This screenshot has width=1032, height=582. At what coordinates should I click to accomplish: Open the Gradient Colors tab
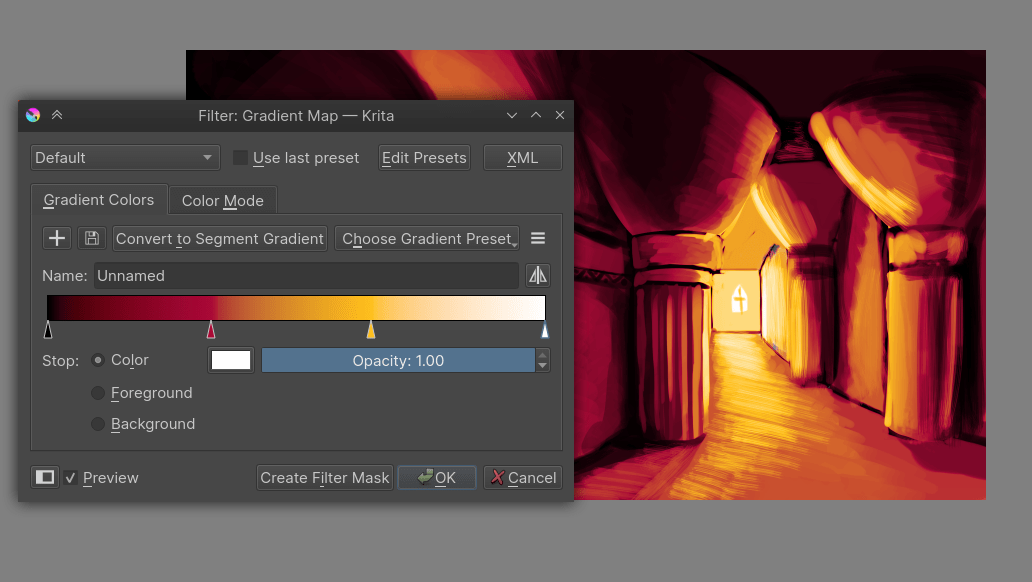coord(98,199)
